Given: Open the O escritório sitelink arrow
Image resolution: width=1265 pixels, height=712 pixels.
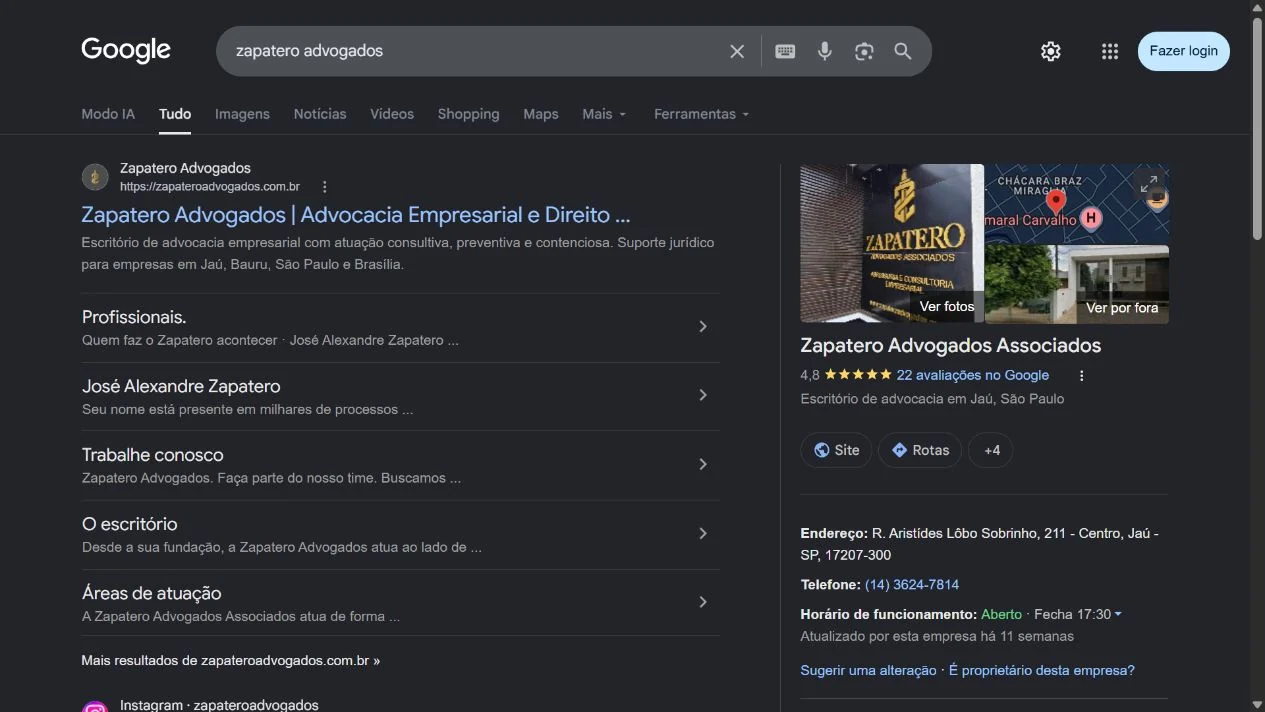Looking at the screenshot, I should [703, 533].
